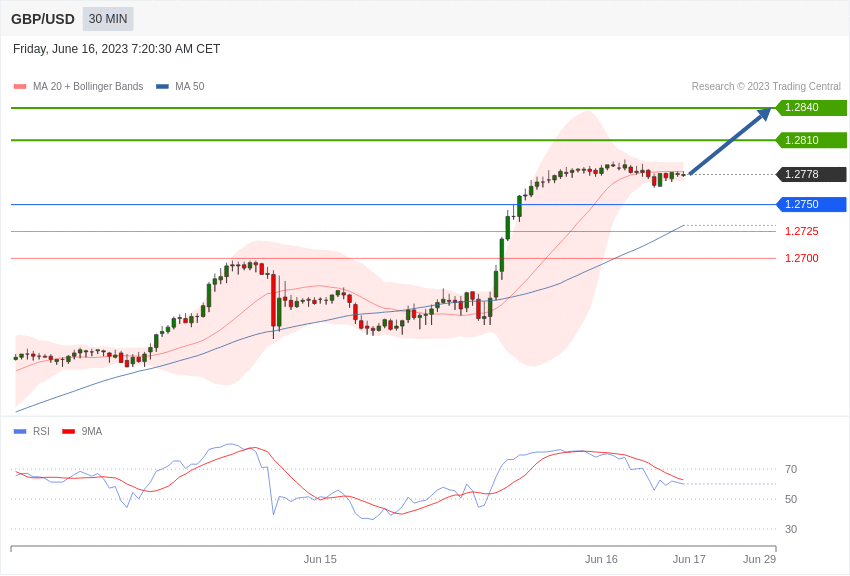Click the 1.2700 red support label
This screenshot has height=576, width=850.
pyautogui.click(x=802, y=258)
